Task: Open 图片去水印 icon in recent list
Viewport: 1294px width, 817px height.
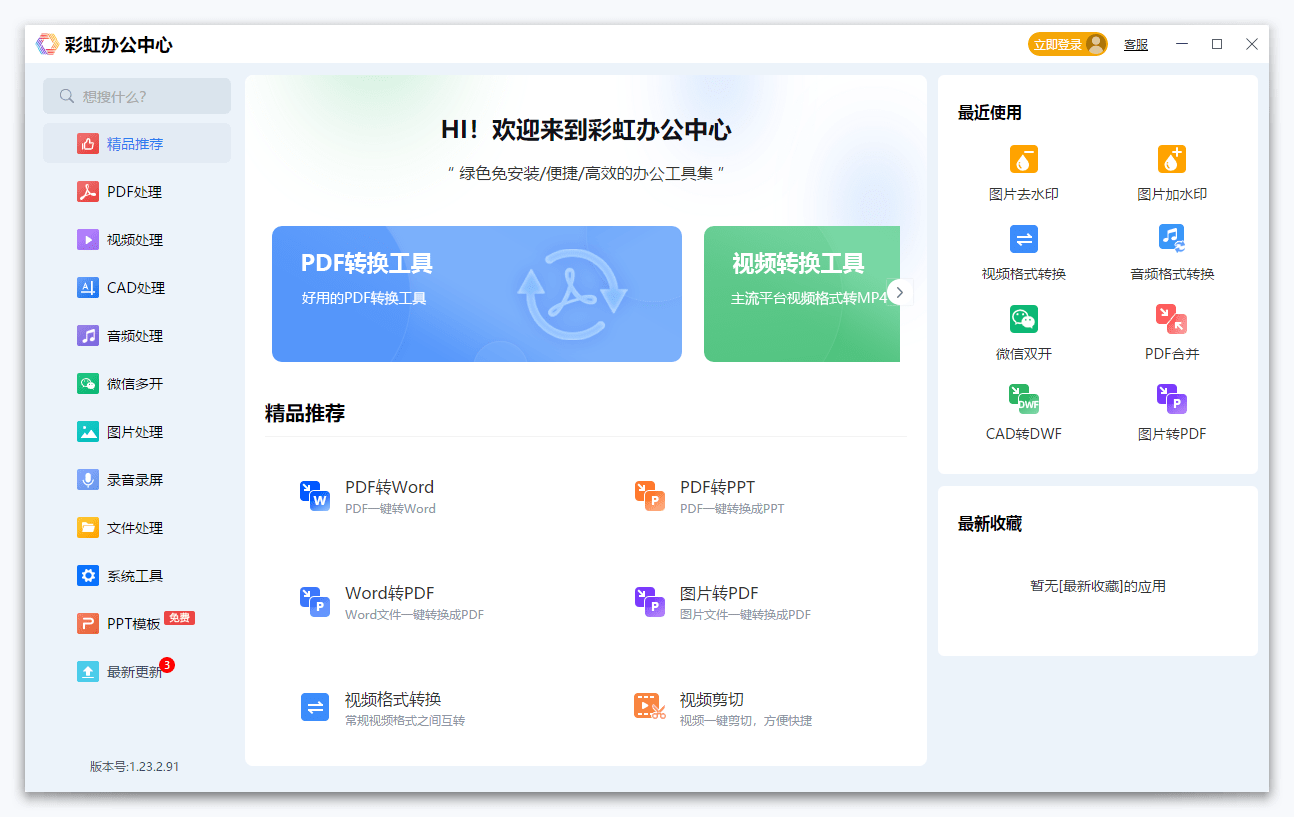Action: 1024,159
